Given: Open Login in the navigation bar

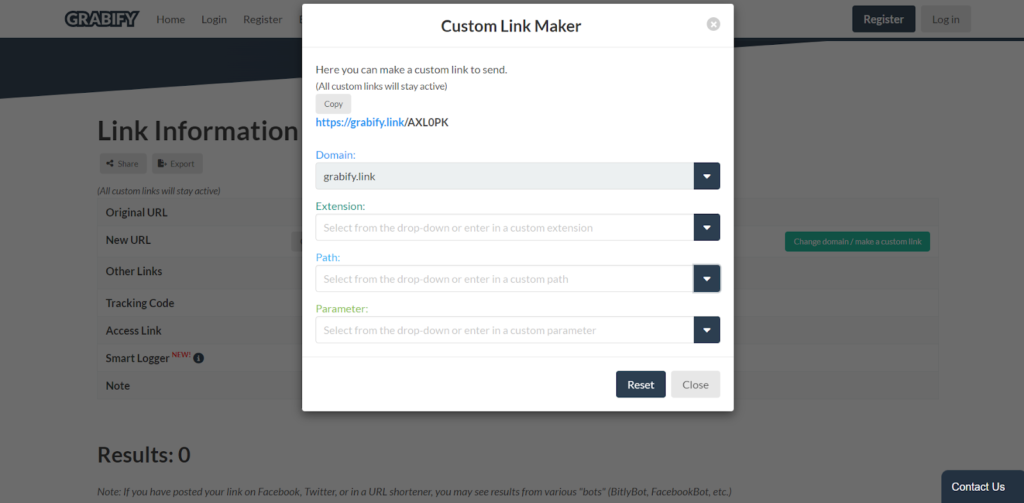Looking at the screenshot, I should point(214,20).
